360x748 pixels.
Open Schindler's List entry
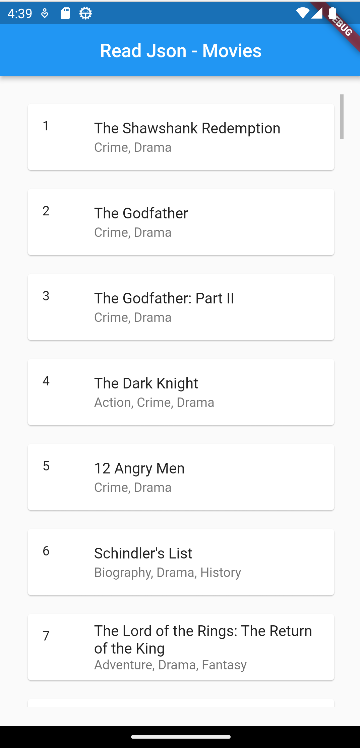pos(181,561)
